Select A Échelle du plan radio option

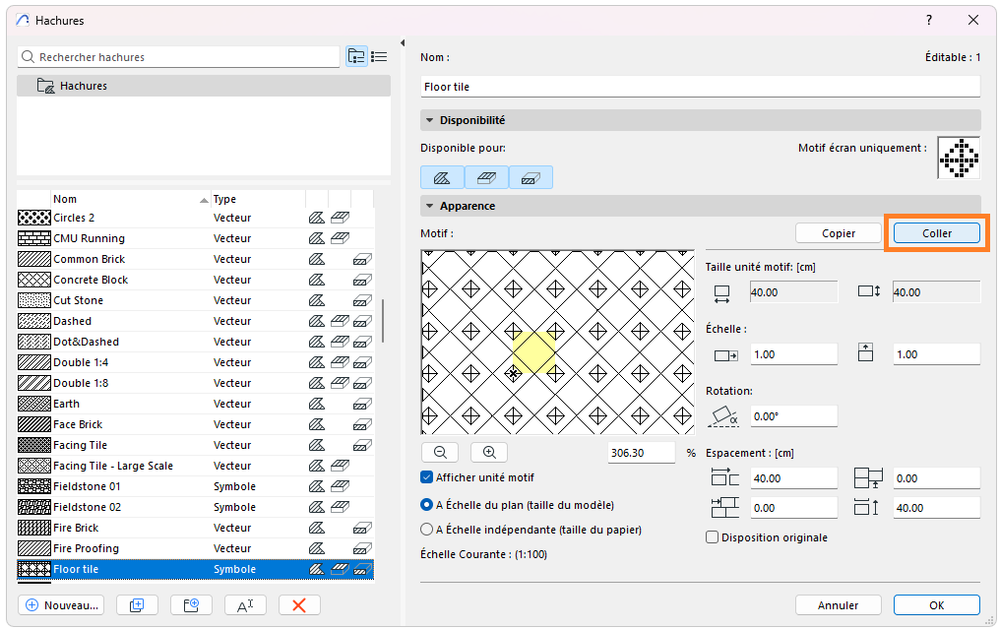pyautogui.click(x=427, y=505)
